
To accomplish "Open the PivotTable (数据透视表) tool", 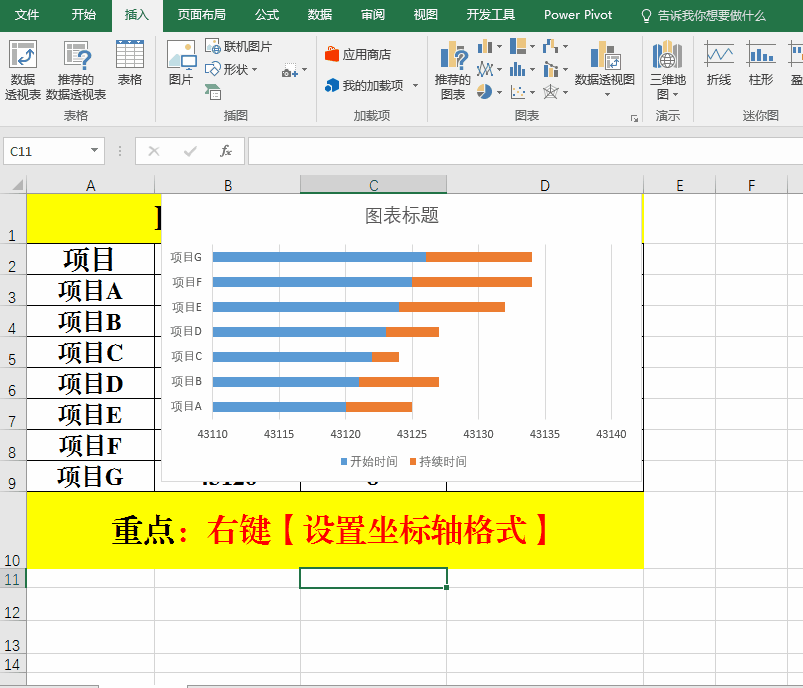I will point(23,70).
